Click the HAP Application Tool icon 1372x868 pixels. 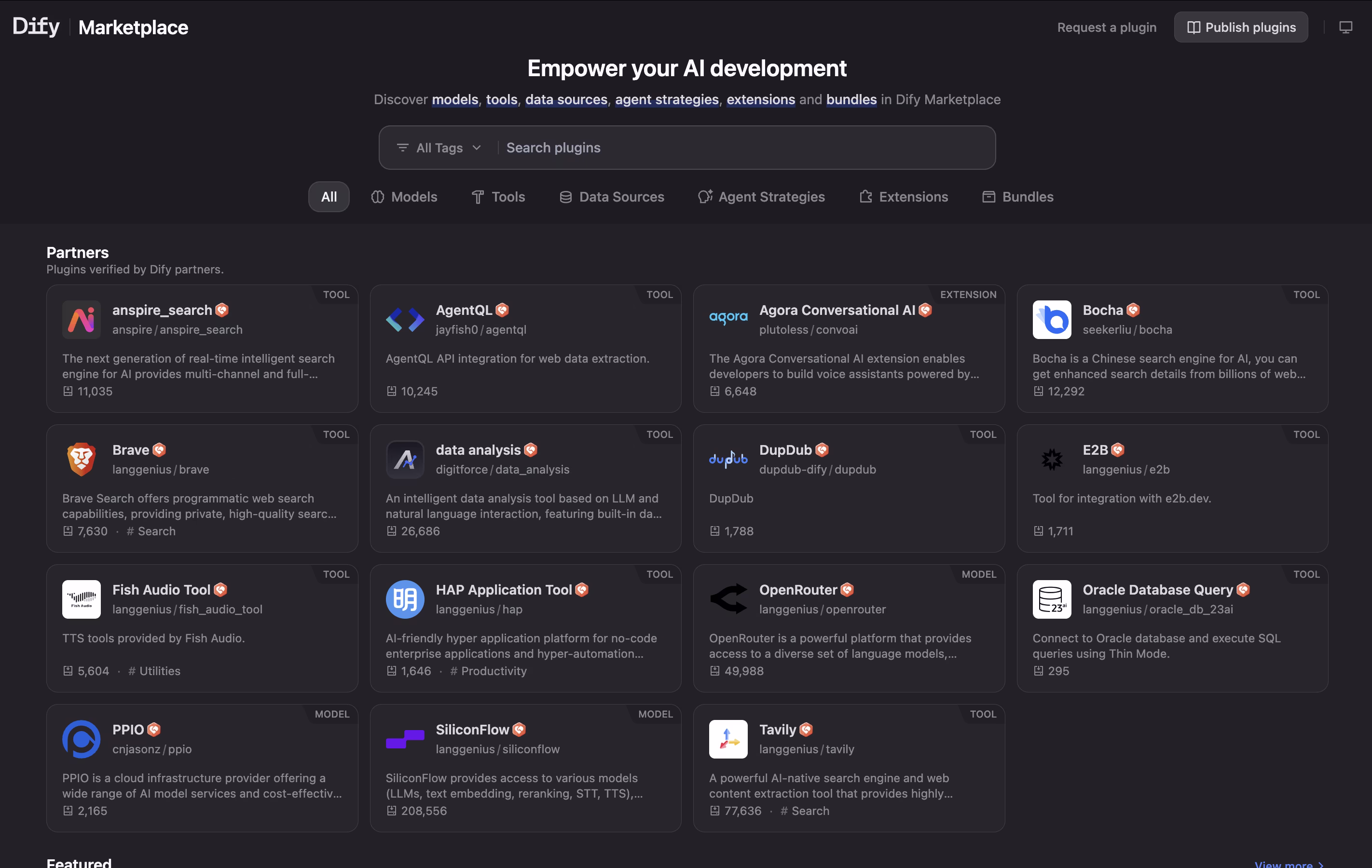pyautogui.click(x=405, y=599)
